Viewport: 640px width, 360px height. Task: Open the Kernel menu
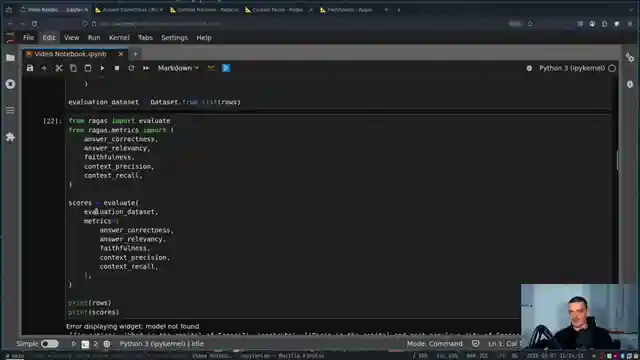click(x=119, y=38)
